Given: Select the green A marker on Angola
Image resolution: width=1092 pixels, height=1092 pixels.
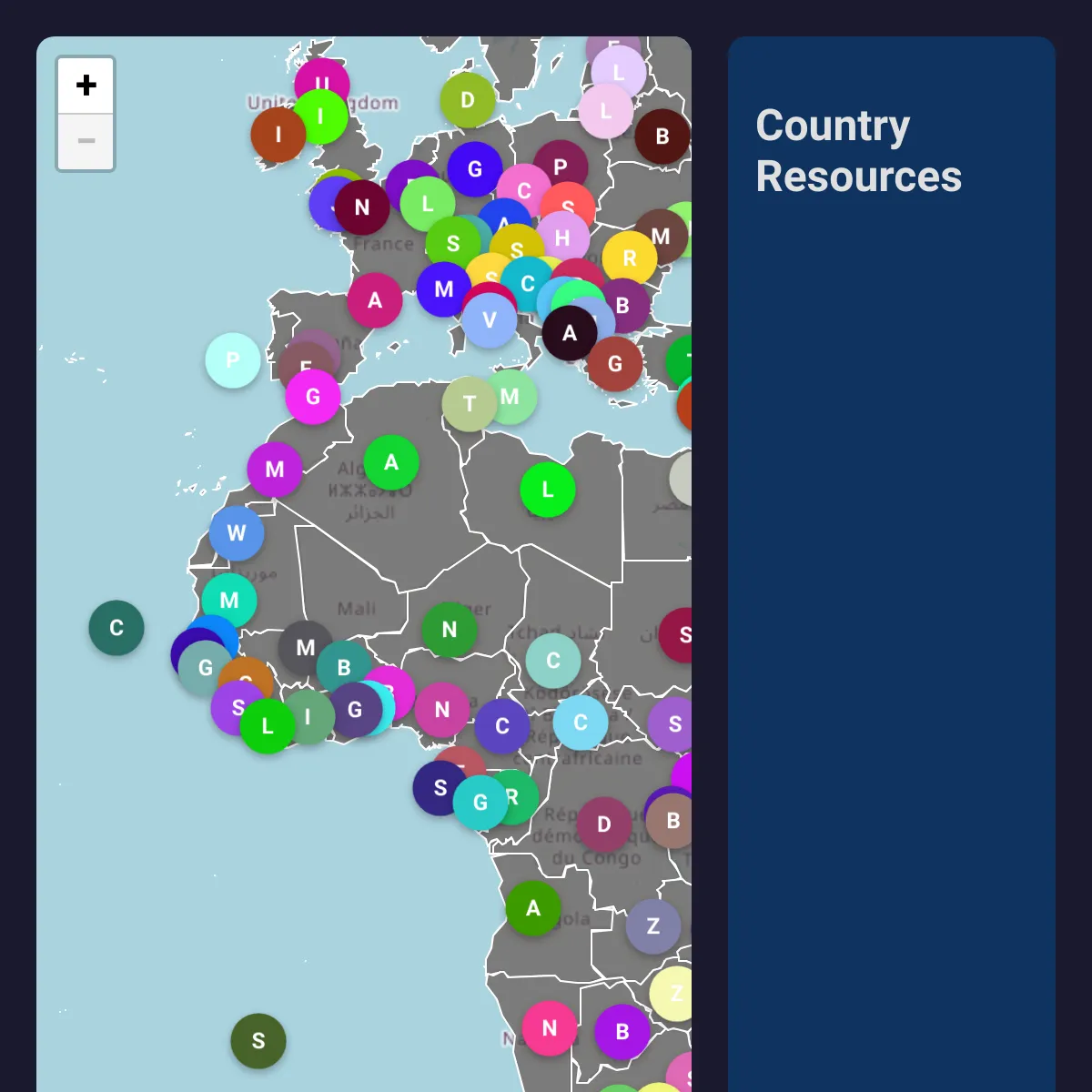Looking at the screenshot, I should pyautogui.click(x=533, y=908).
